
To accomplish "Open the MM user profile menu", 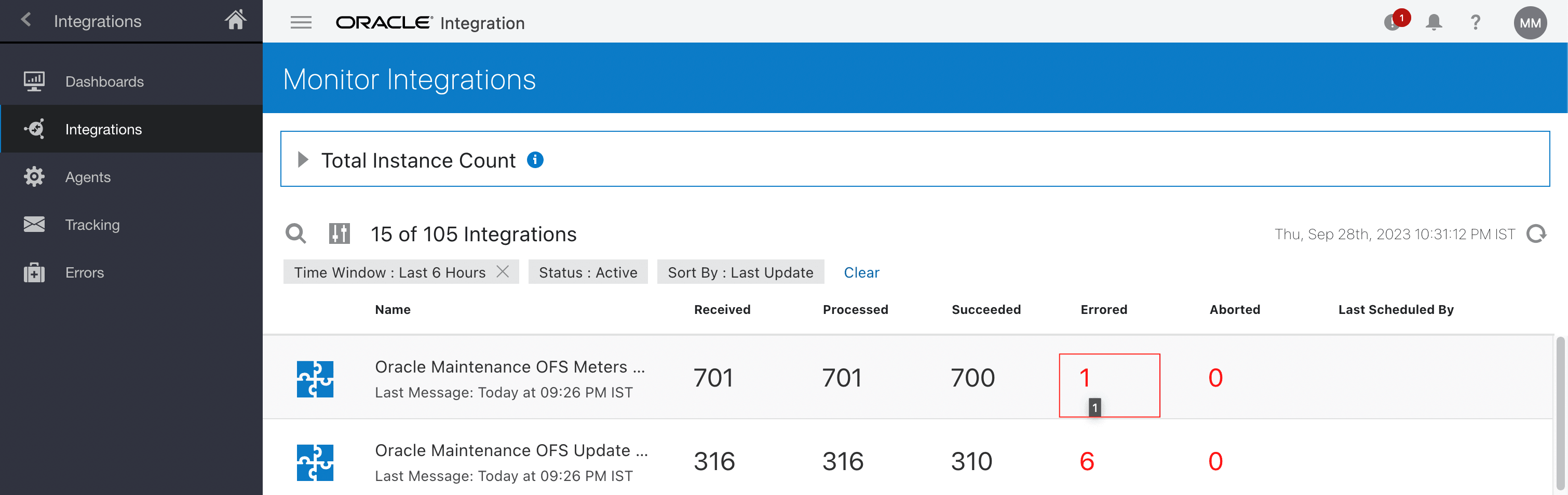I will click(x=1530, y=22).
